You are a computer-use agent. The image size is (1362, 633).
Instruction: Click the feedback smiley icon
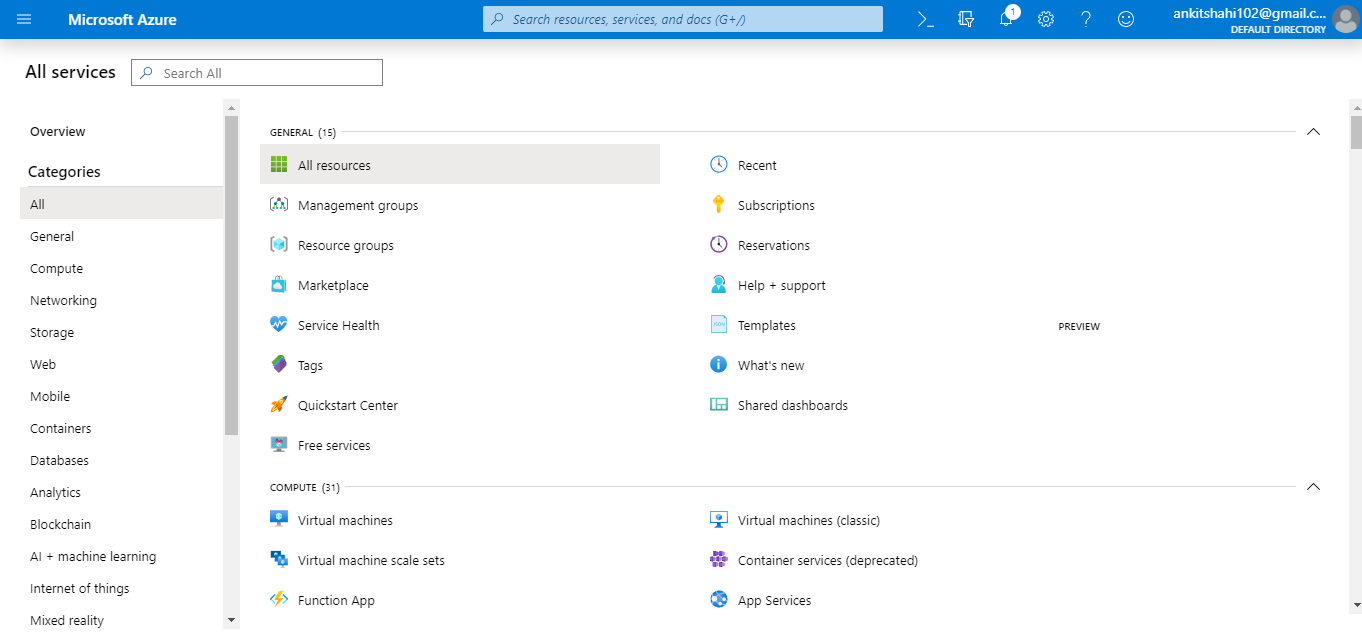pyautogui.click(x=1126, y=19)
